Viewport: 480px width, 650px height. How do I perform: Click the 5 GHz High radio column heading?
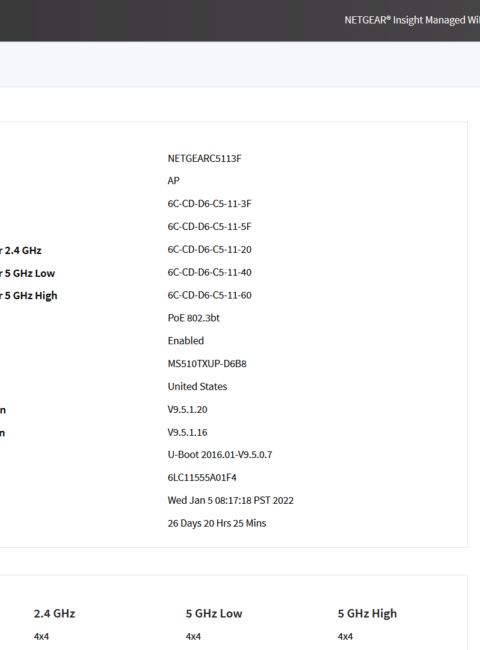[367, 614]
